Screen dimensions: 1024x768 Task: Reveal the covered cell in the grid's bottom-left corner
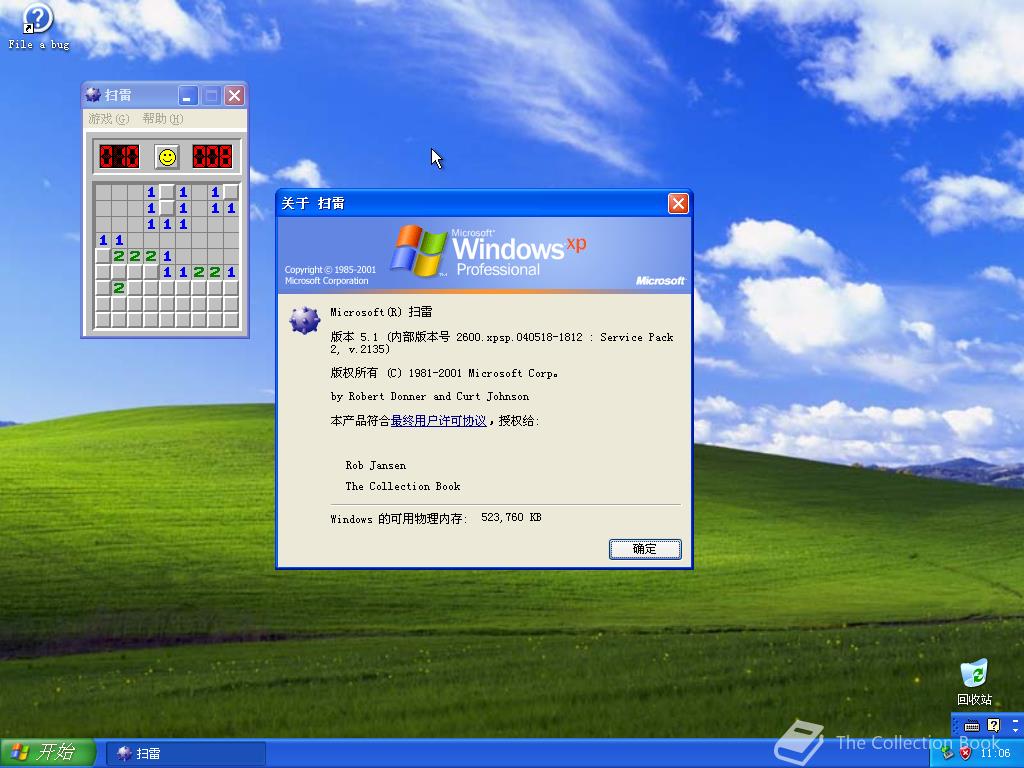click(x=103, y=320)
